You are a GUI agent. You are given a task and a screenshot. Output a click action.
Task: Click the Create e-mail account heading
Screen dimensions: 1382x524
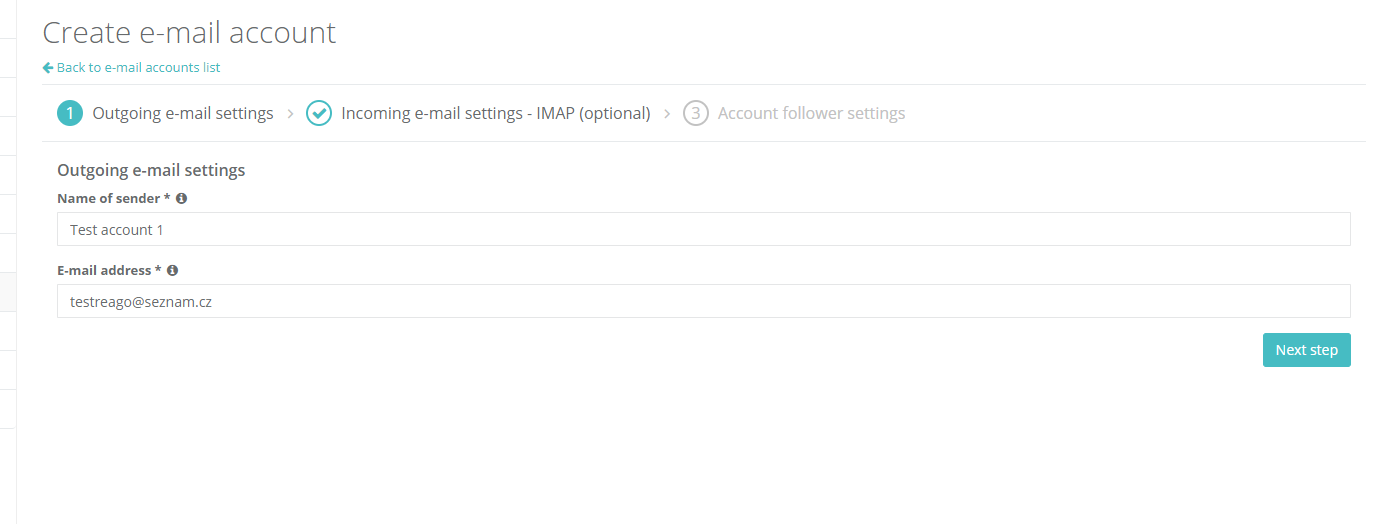pos(189,33)
